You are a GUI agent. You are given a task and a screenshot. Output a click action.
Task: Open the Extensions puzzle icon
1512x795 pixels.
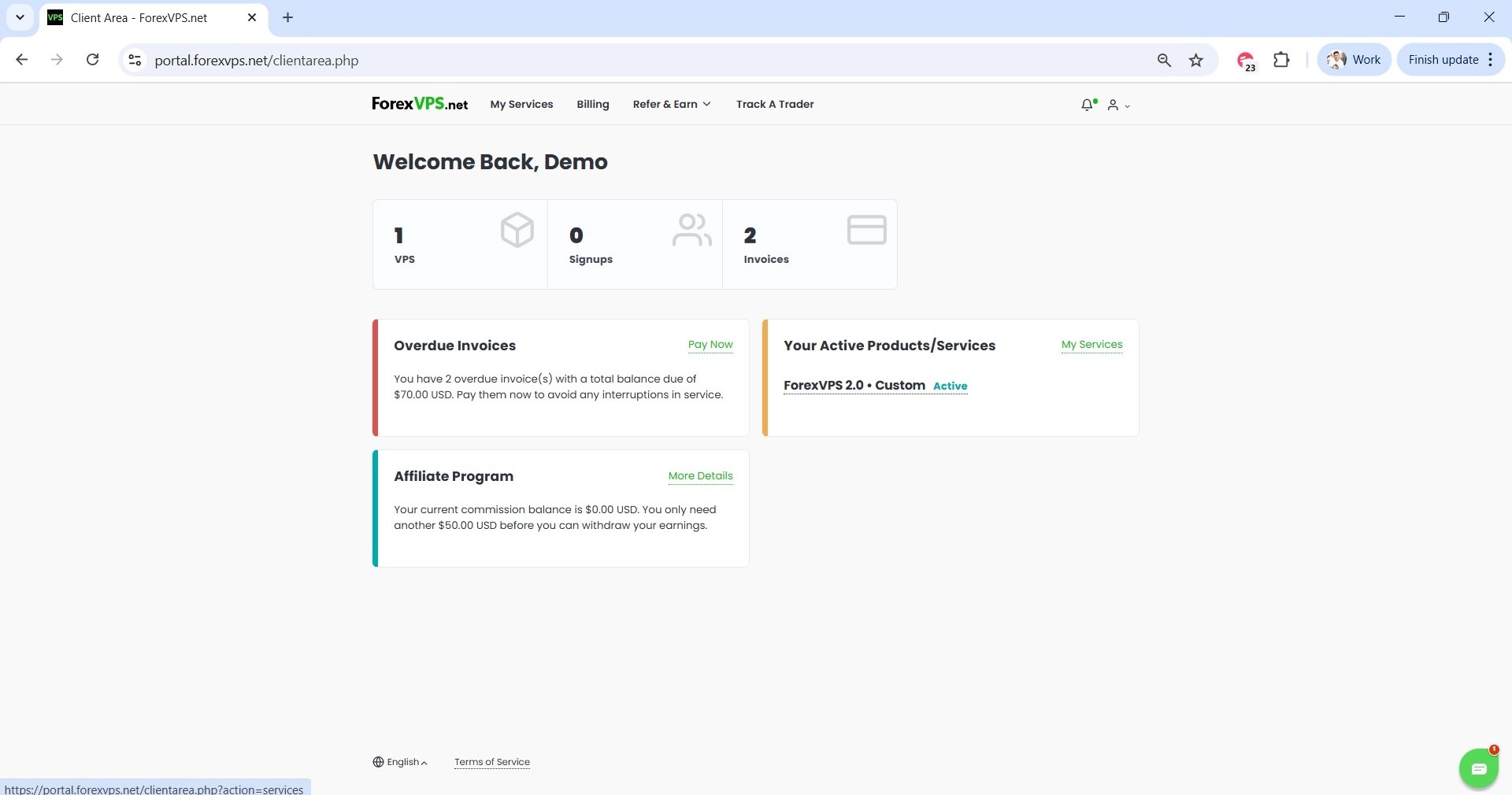1281,60
